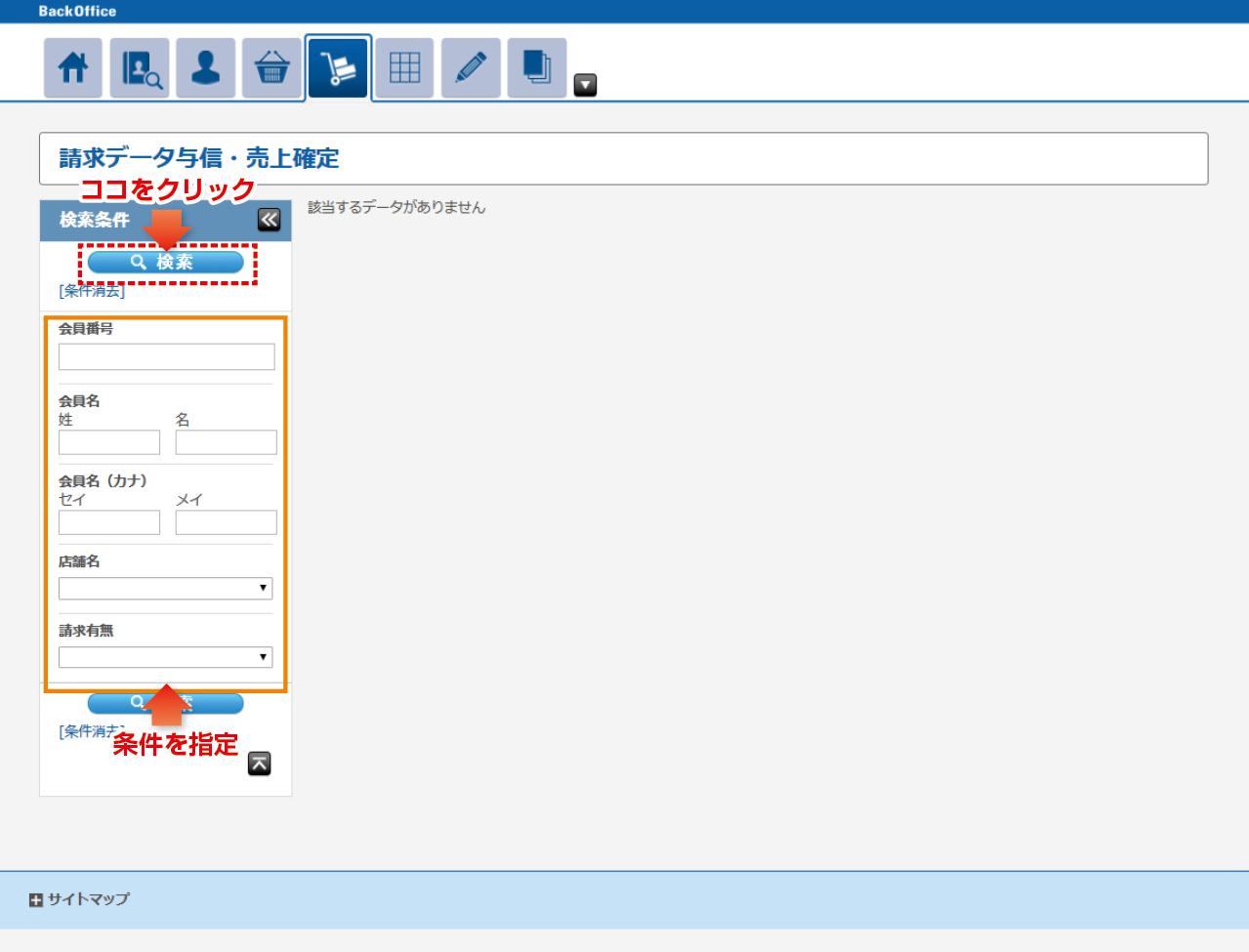Image resolution: width=1249 pixels, height=952 pixels.
Task: Click the upper 条件消去 link
Action: point(92,291)
